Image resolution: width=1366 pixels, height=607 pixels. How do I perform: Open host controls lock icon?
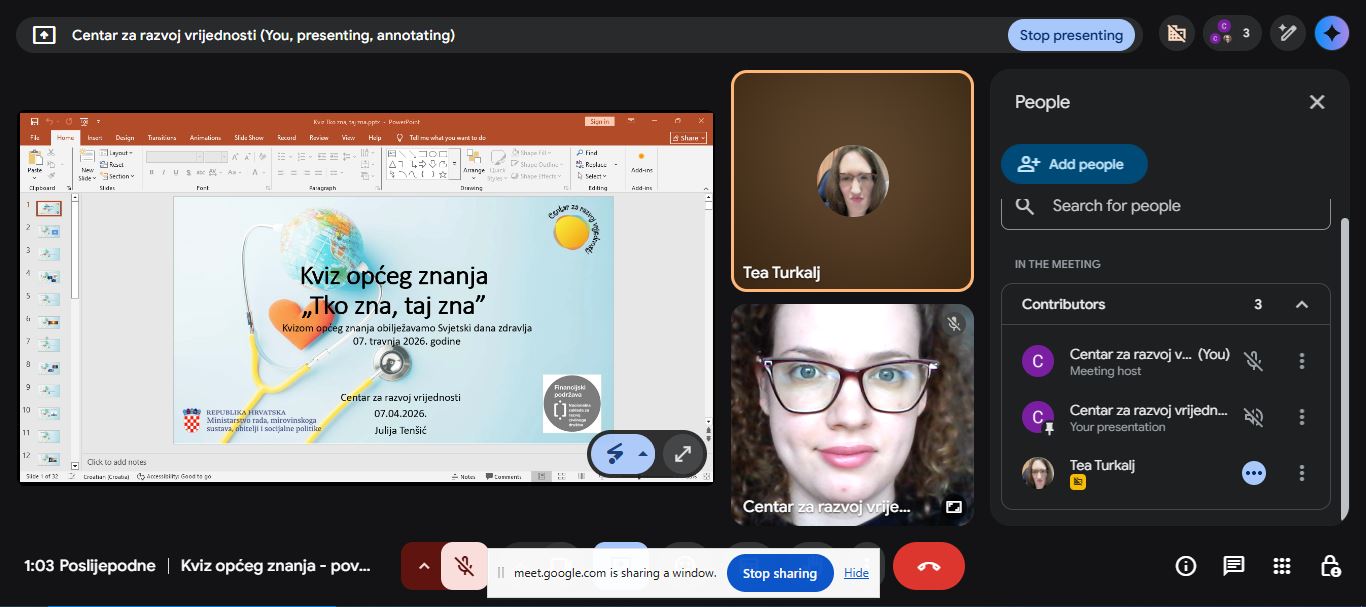coord(1330,566)
